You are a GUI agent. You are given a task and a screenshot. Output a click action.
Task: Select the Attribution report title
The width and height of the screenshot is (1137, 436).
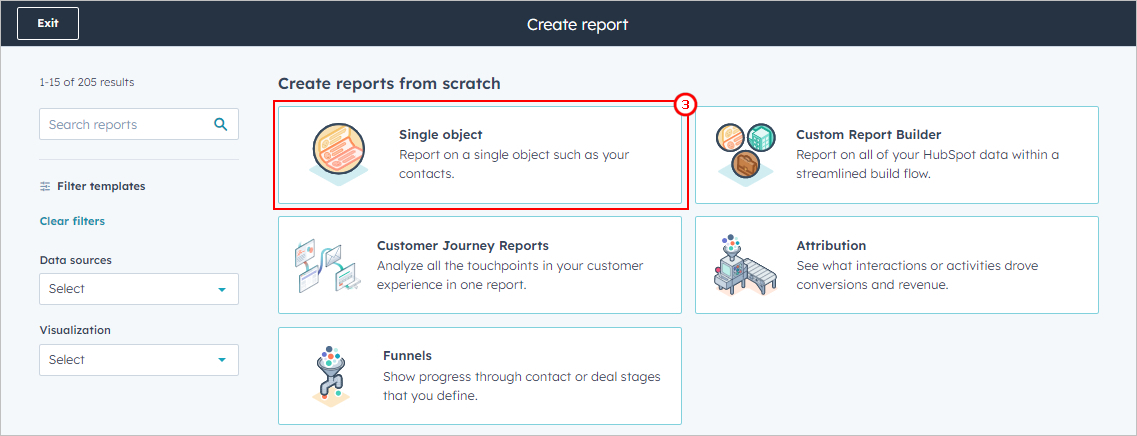coord(831,245)
